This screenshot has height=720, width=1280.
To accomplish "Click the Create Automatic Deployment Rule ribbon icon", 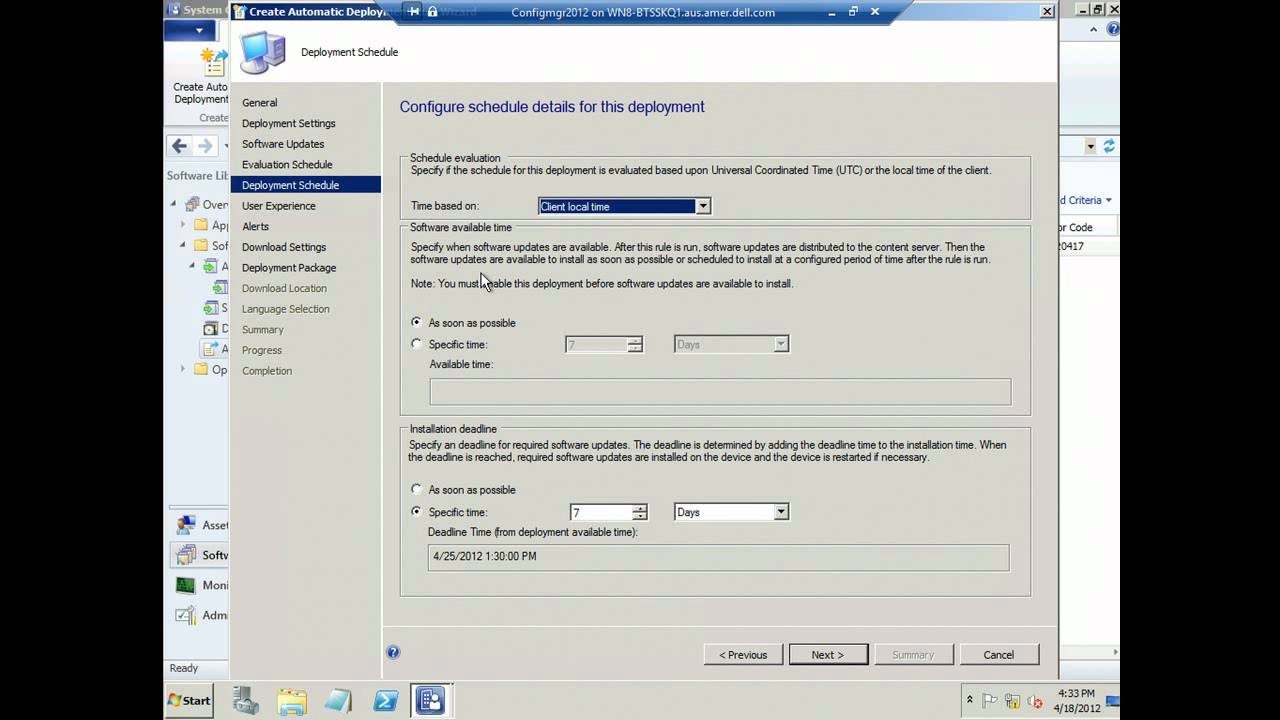I will coord(213,62).
